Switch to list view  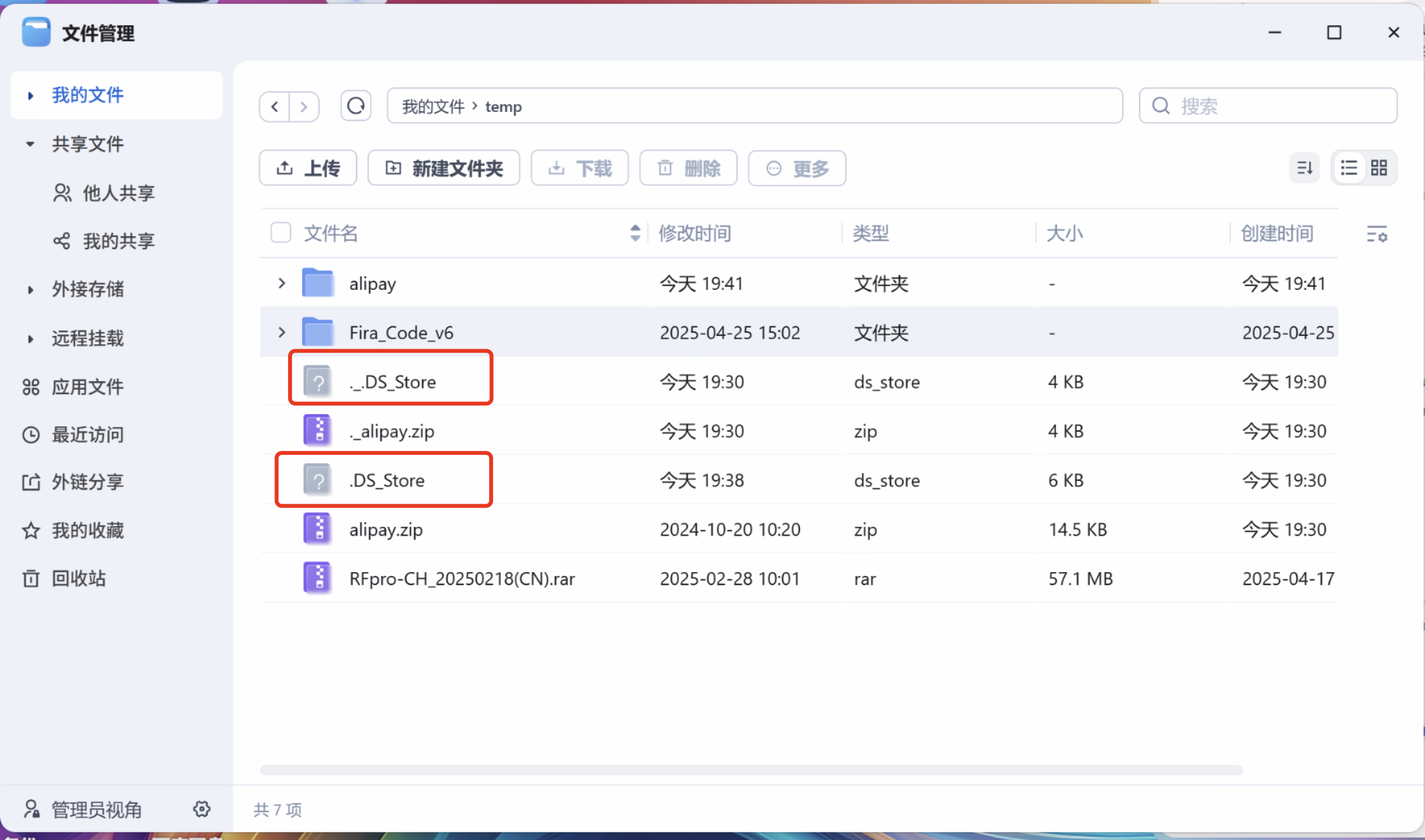point(1349,168)
